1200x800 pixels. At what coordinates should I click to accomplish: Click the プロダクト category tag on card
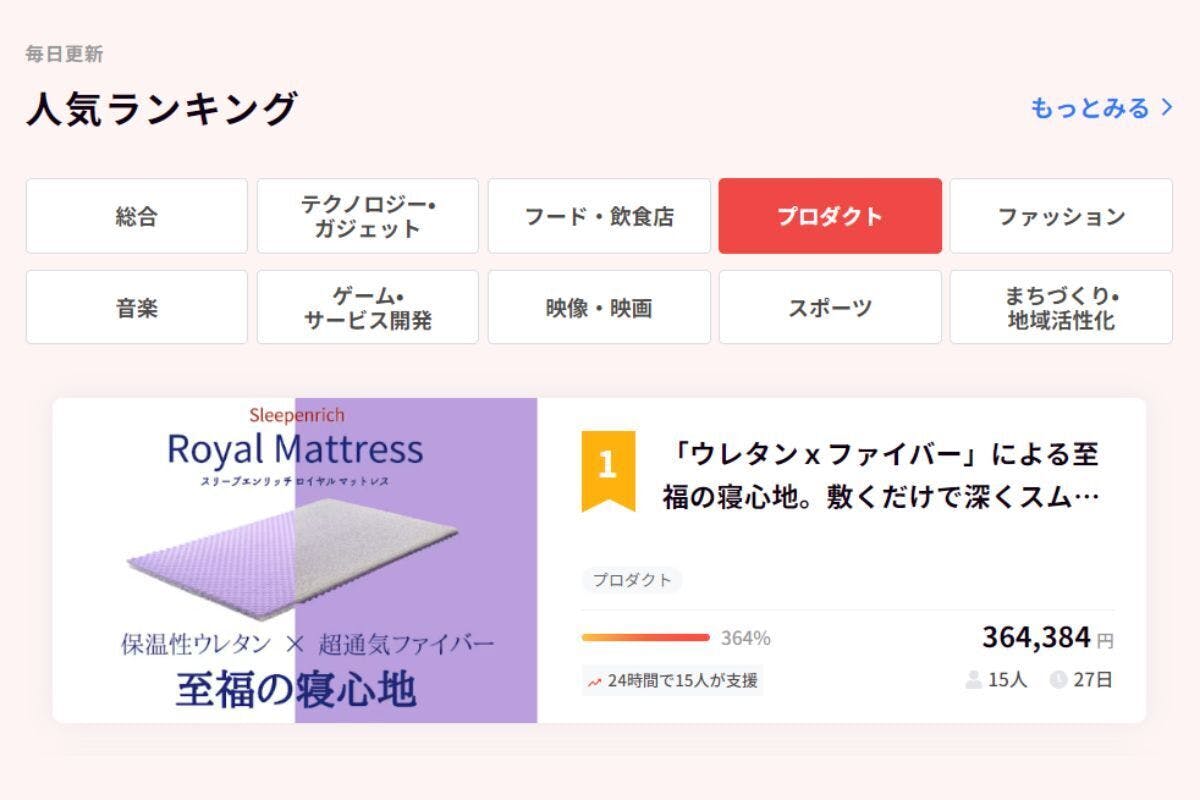tap(632, 580)
